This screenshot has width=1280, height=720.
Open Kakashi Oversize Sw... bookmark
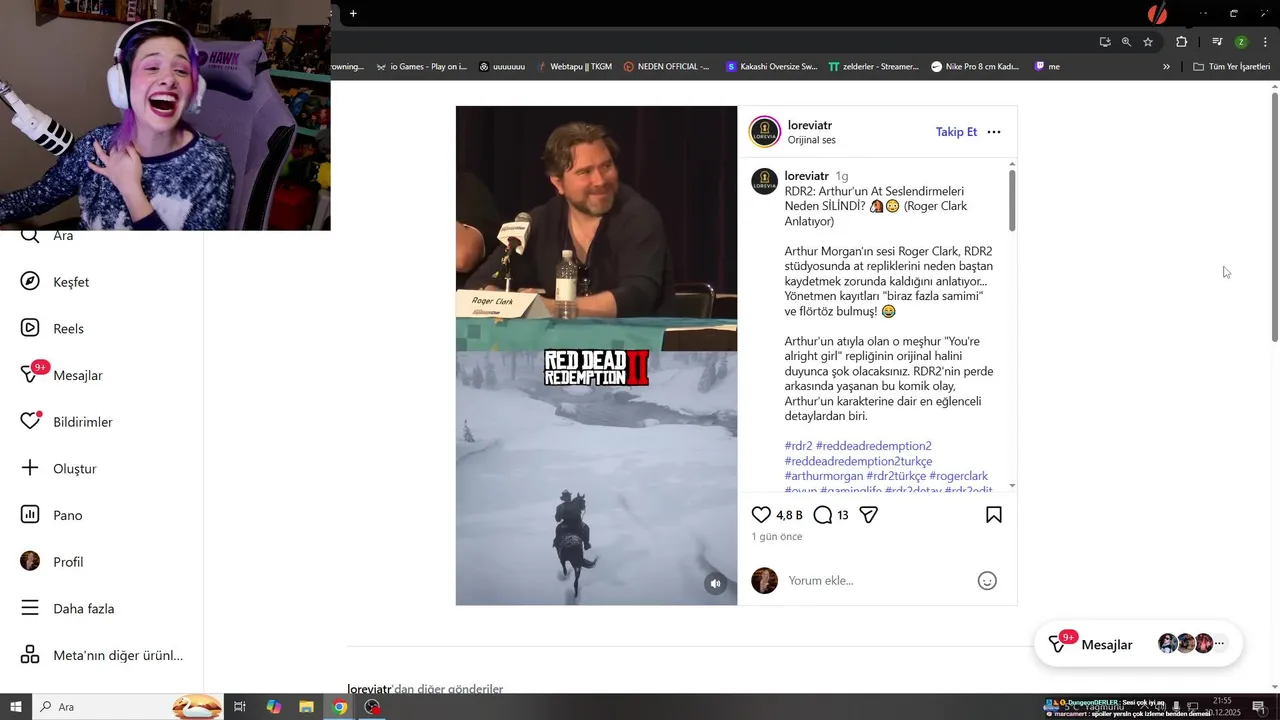coord(772,67)
